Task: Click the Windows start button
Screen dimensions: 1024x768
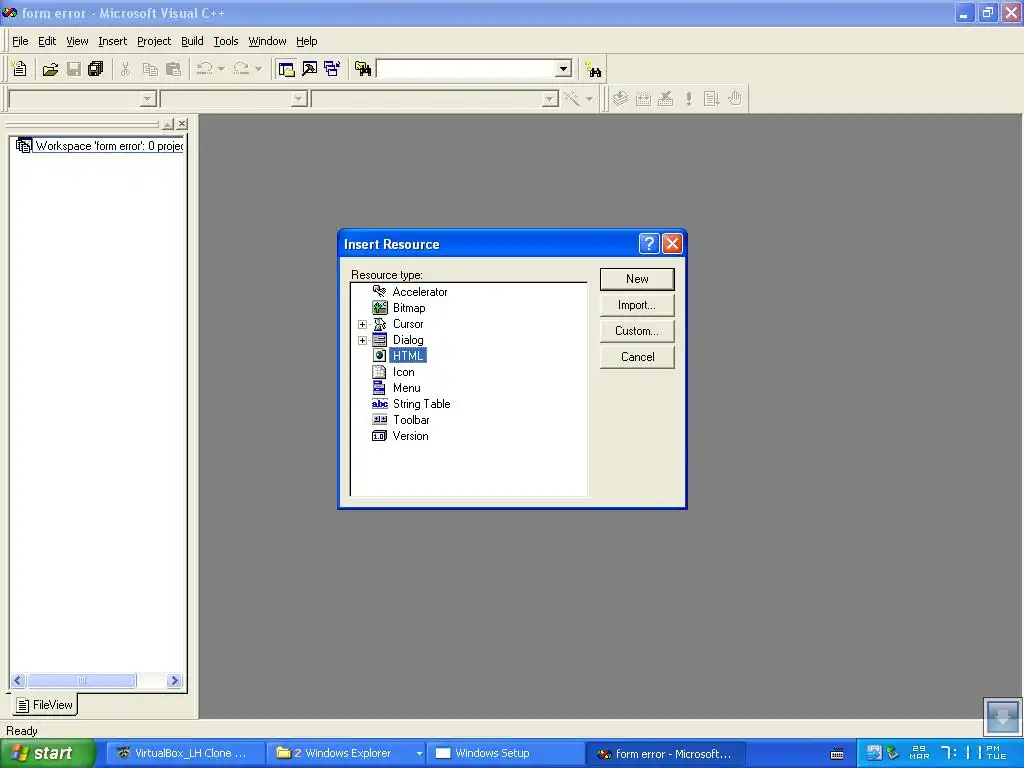Action: point(48,754)
